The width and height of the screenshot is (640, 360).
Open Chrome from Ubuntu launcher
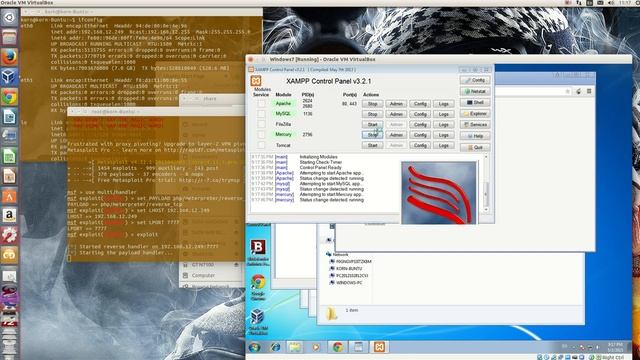[x=9, y=97]
